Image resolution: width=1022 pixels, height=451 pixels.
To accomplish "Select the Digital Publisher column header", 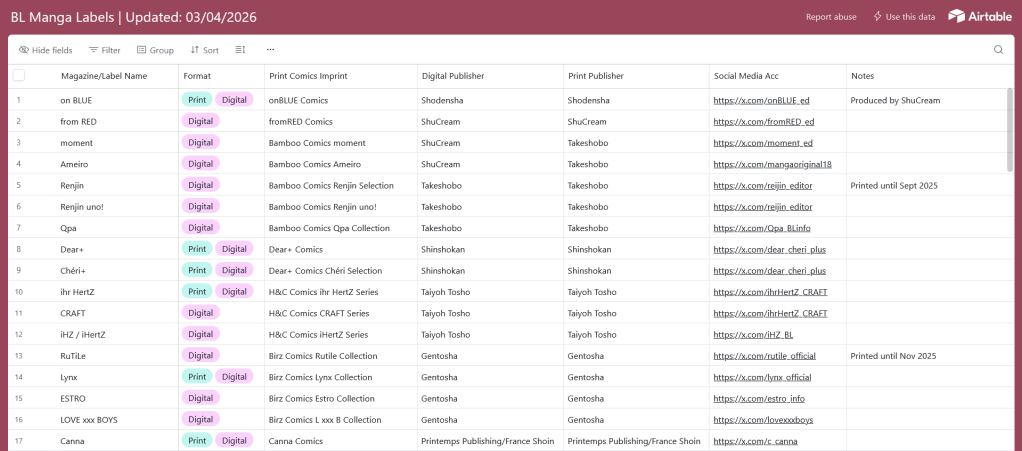I will coord(453,76).
